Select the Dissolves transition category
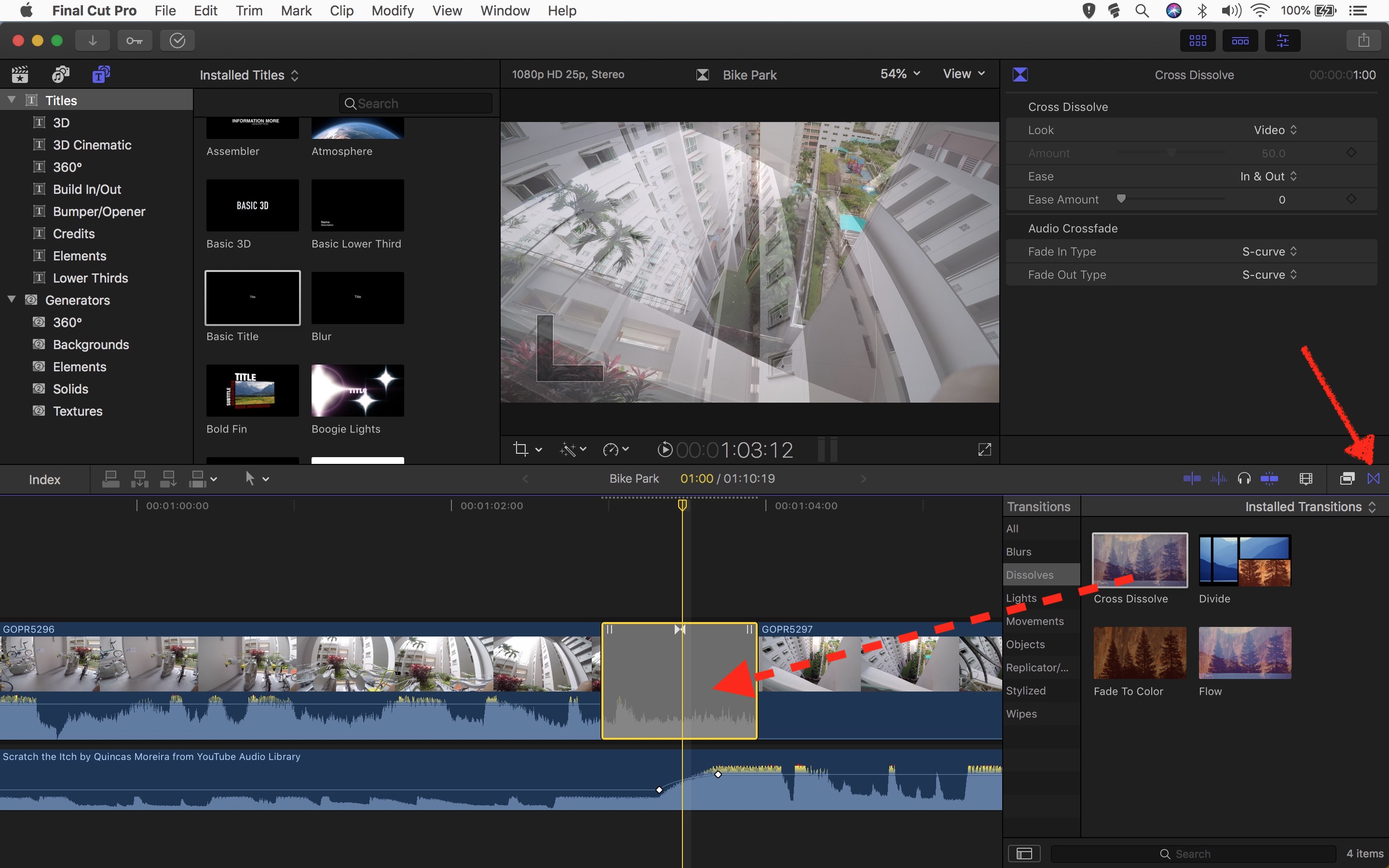 [1030, 574]
